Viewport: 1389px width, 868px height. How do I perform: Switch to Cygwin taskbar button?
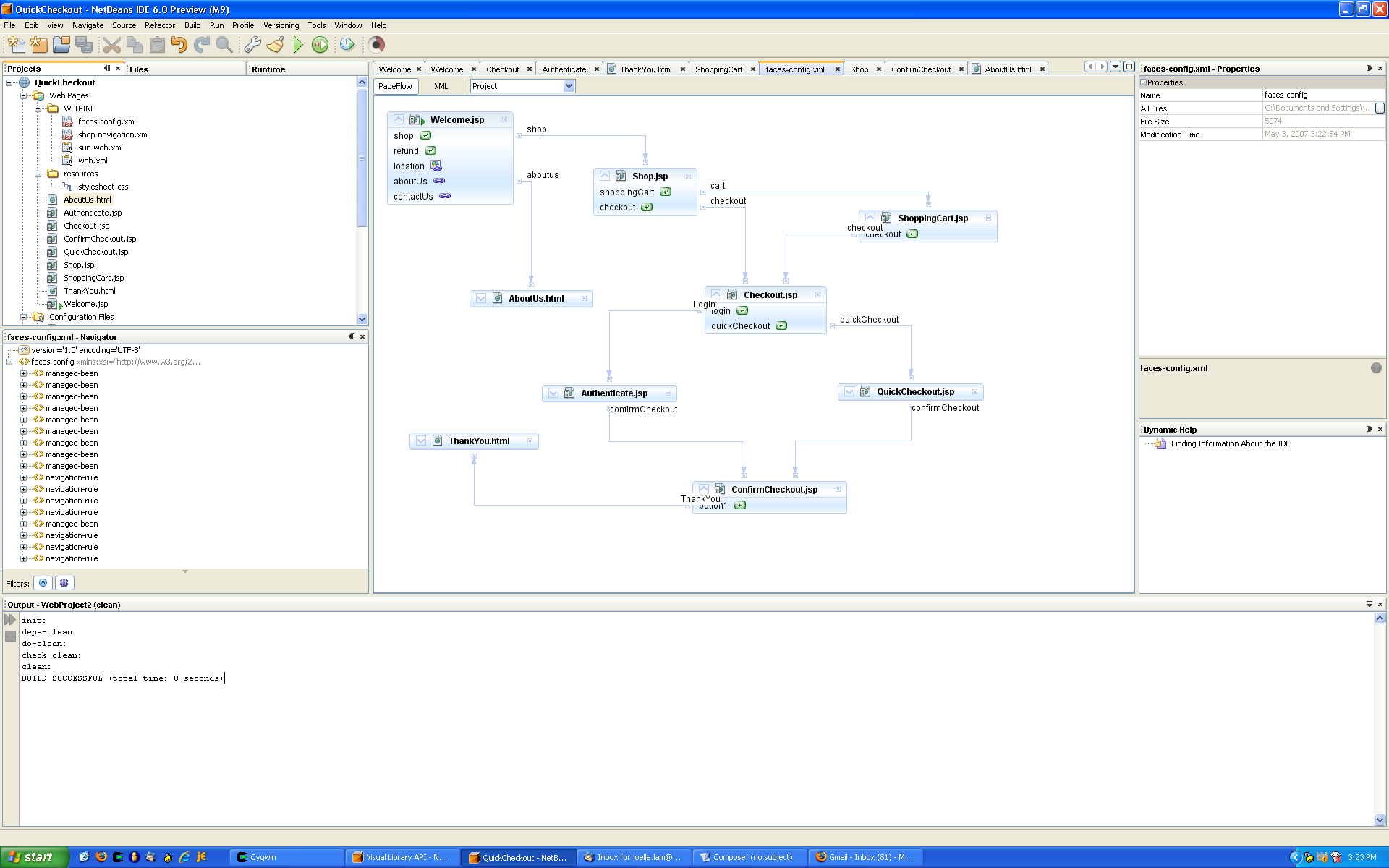pyautogui.click(x=286, y=857)
